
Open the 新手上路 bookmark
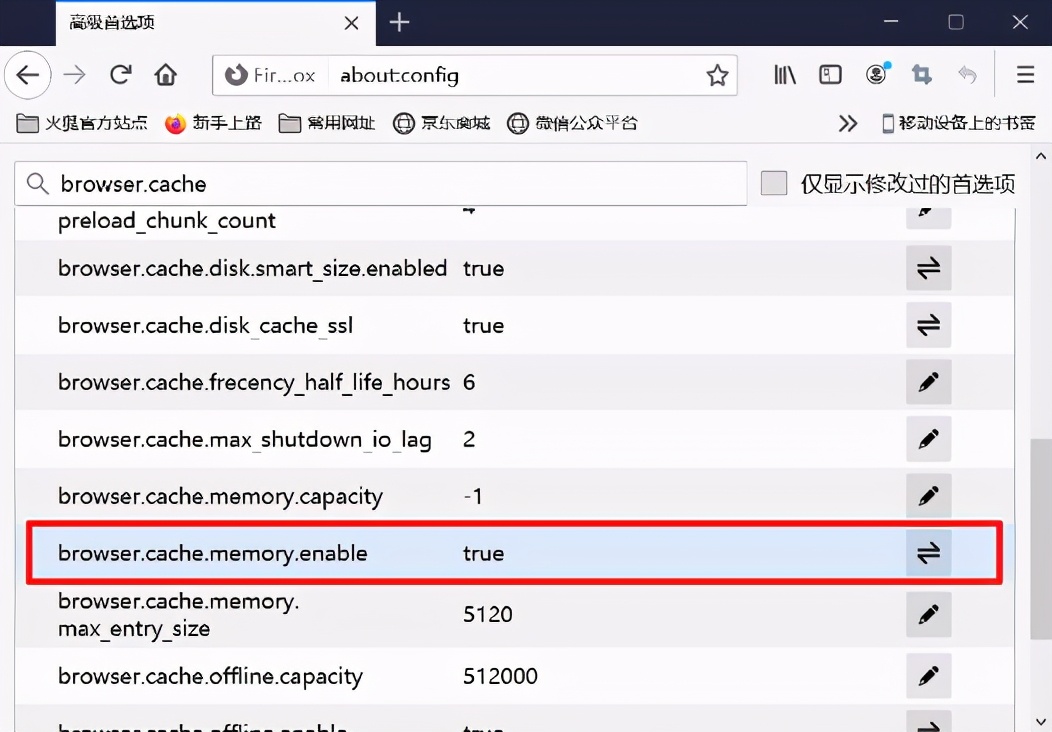[213, 123]
